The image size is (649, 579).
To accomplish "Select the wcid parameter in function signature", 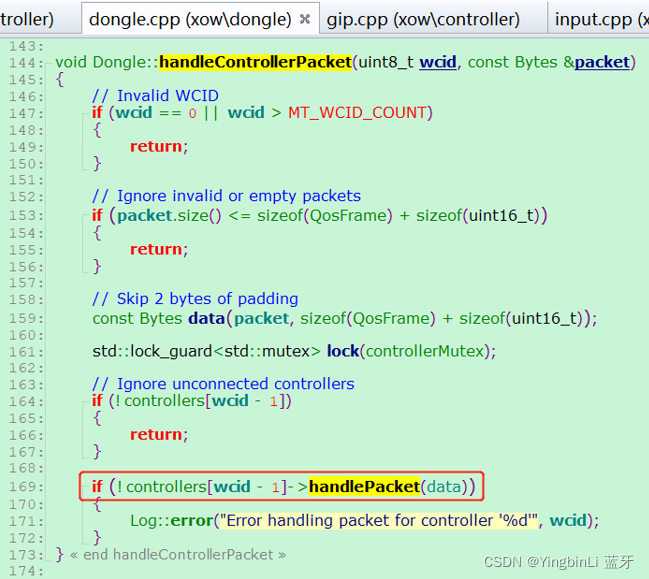I will 437,62.
